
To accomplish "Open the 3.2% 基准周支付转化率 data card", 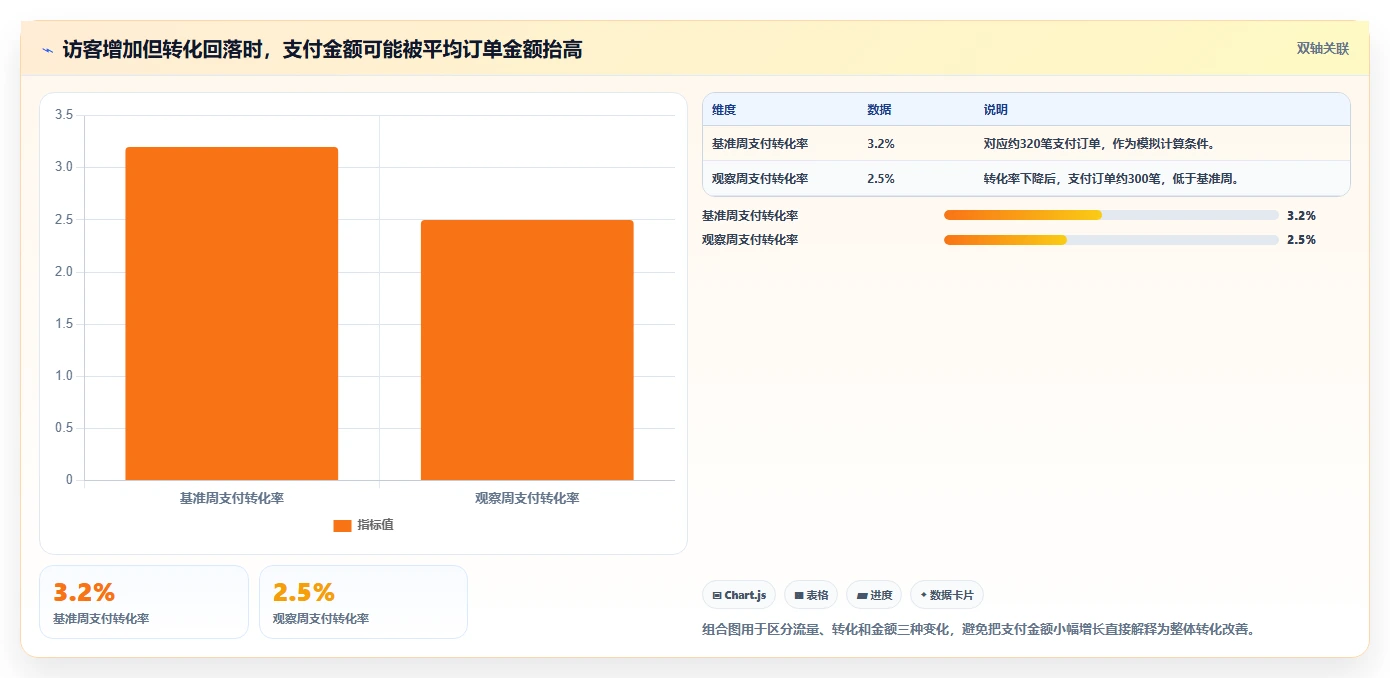I will 144,602.
